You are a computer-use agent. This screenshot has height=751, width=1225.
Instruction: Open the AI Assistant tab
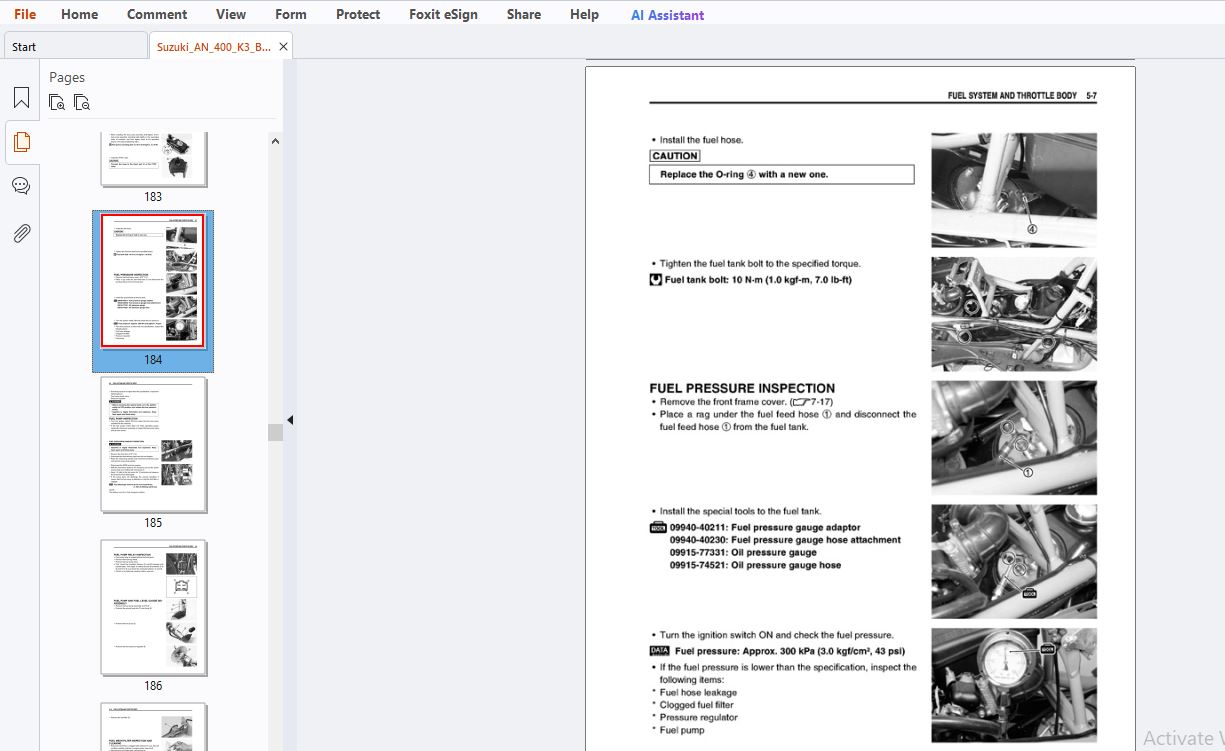tap(667, 15)
